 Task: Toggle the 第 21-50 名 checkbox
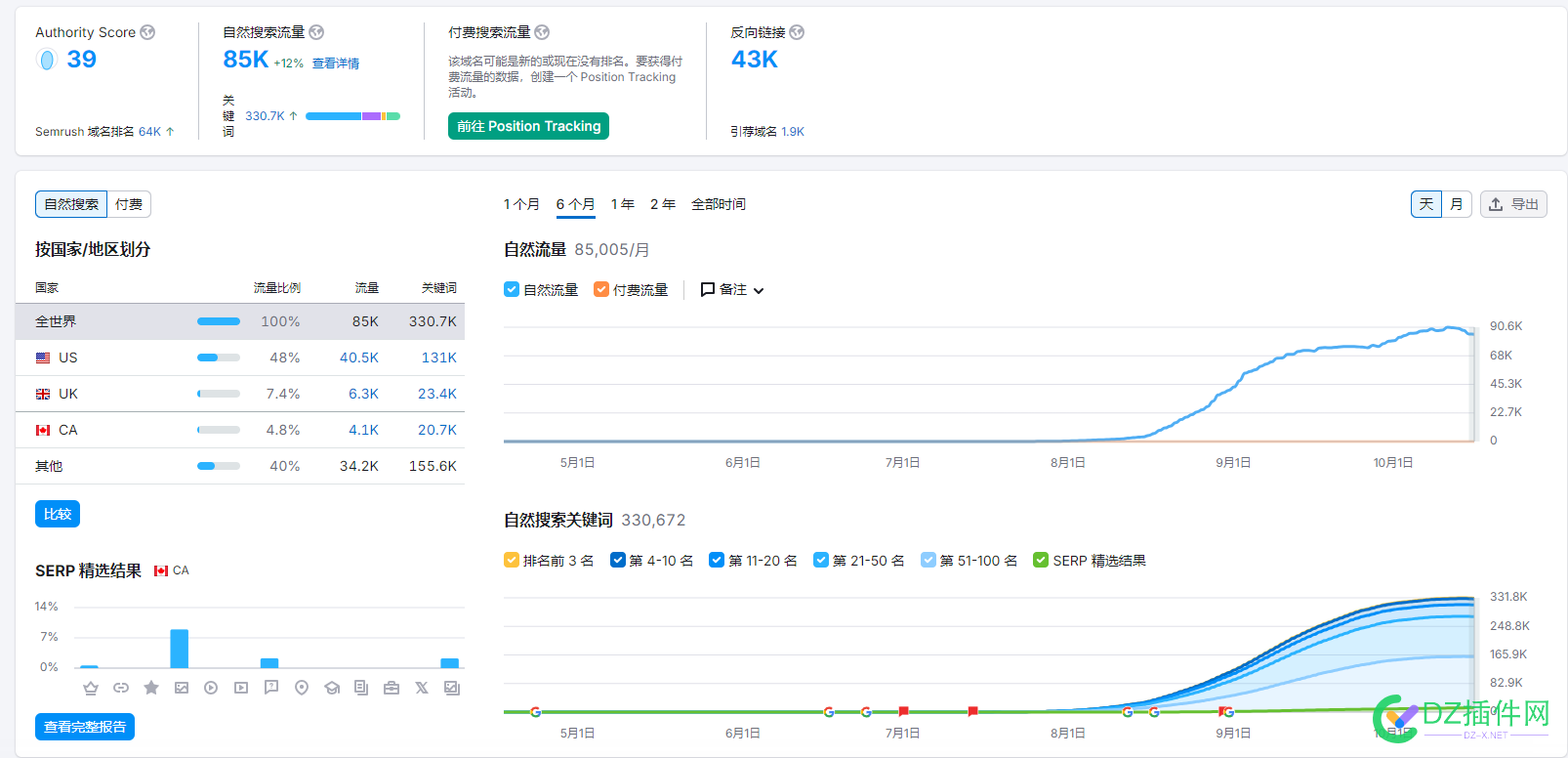[821, 560]
